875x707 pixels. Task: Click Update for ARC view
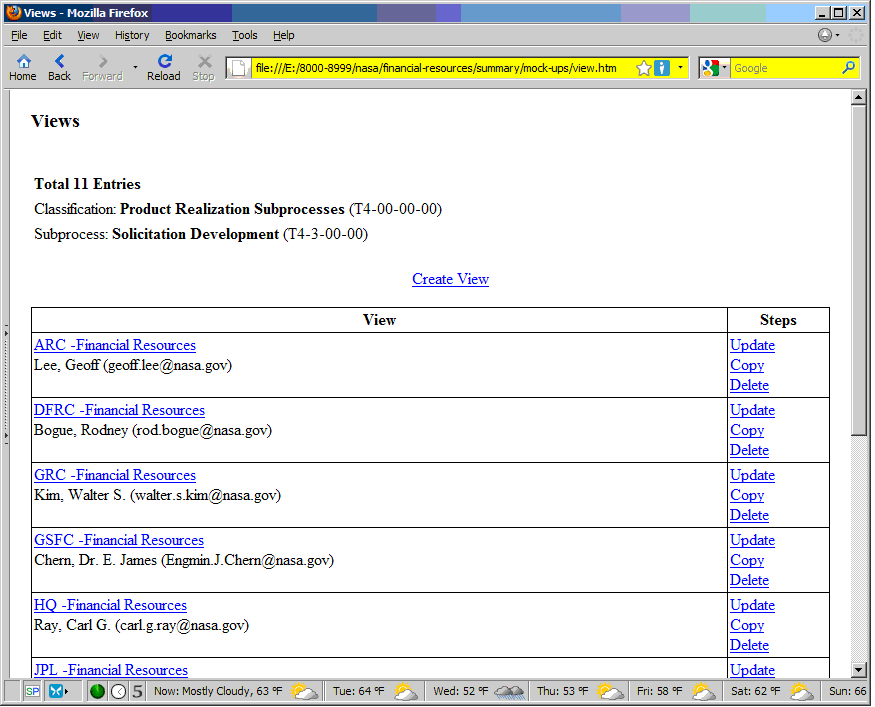point(752,345)
